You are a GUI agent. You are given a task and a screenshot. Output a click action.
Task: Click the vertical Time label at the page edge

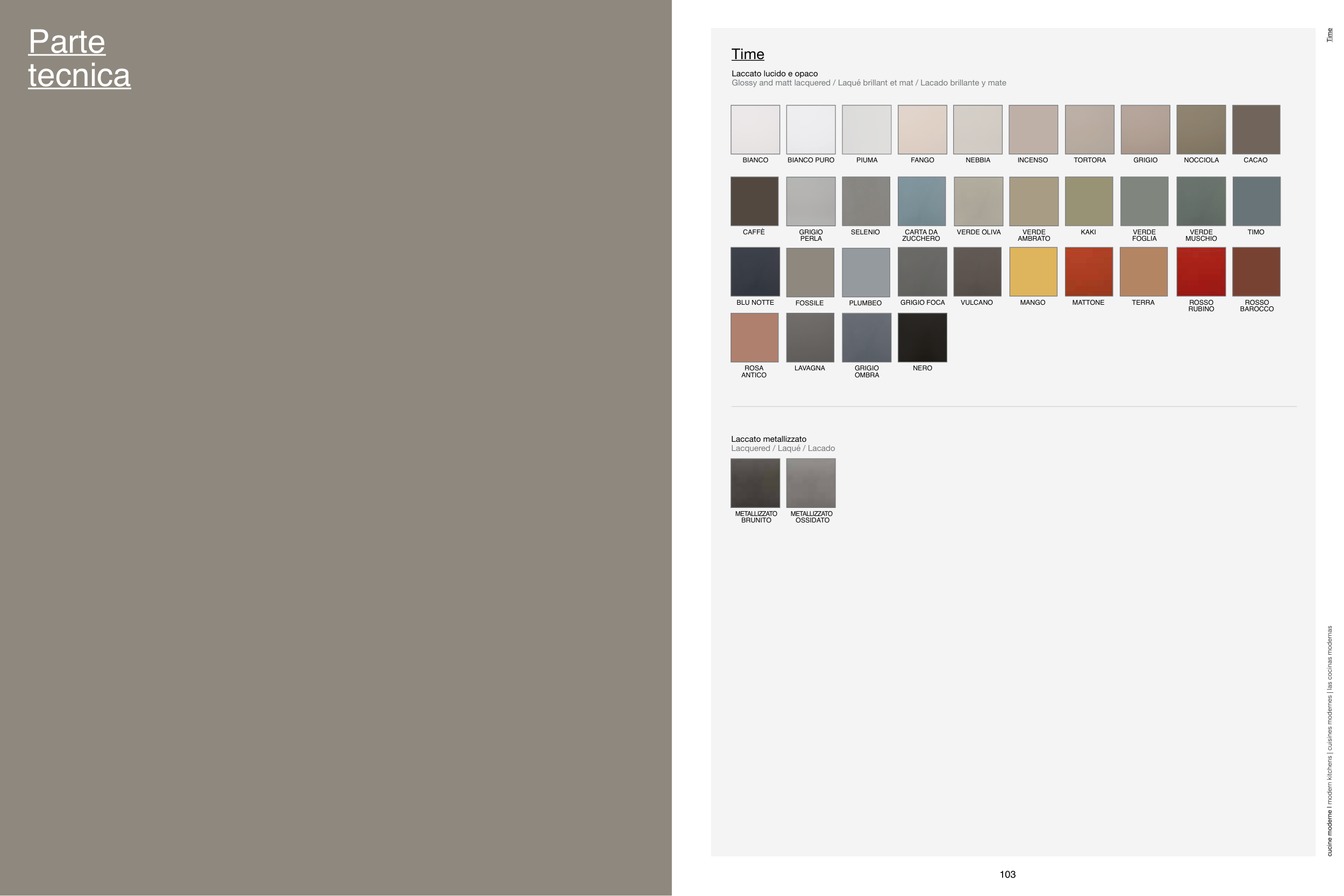click(x=1329, y=35)
